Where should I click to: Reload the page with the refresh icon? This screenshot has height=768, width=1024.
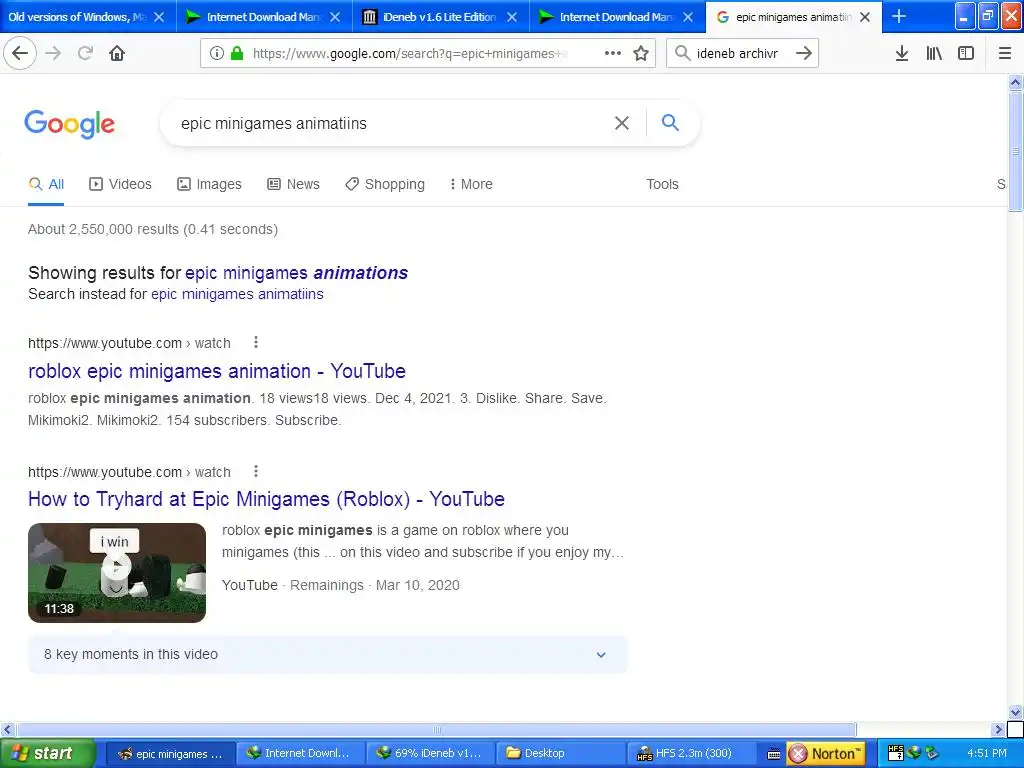[85, 53]
